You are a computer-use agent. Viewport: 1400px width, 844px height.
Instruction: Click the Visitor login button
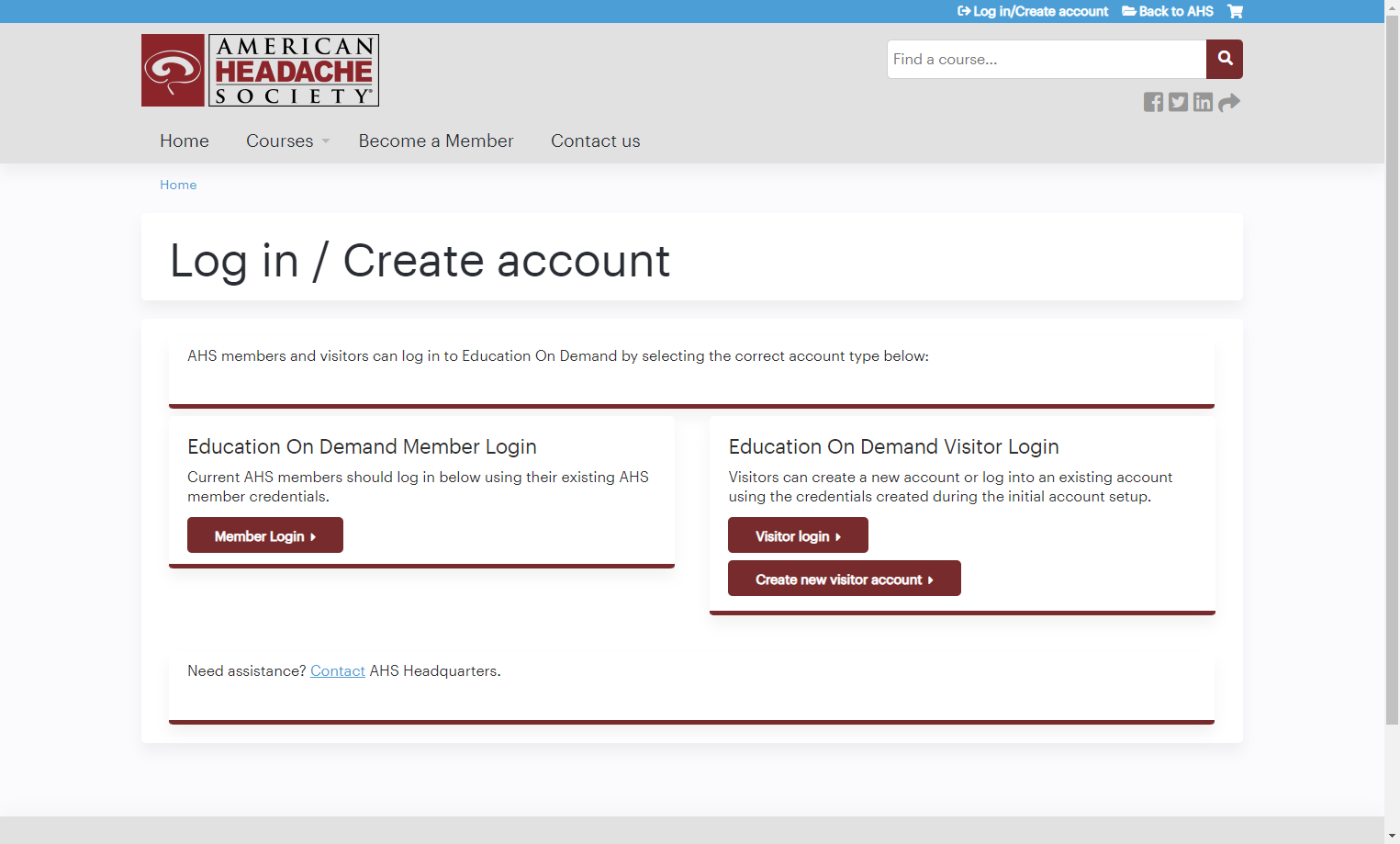pyautogui.click(x=798, y=535)
